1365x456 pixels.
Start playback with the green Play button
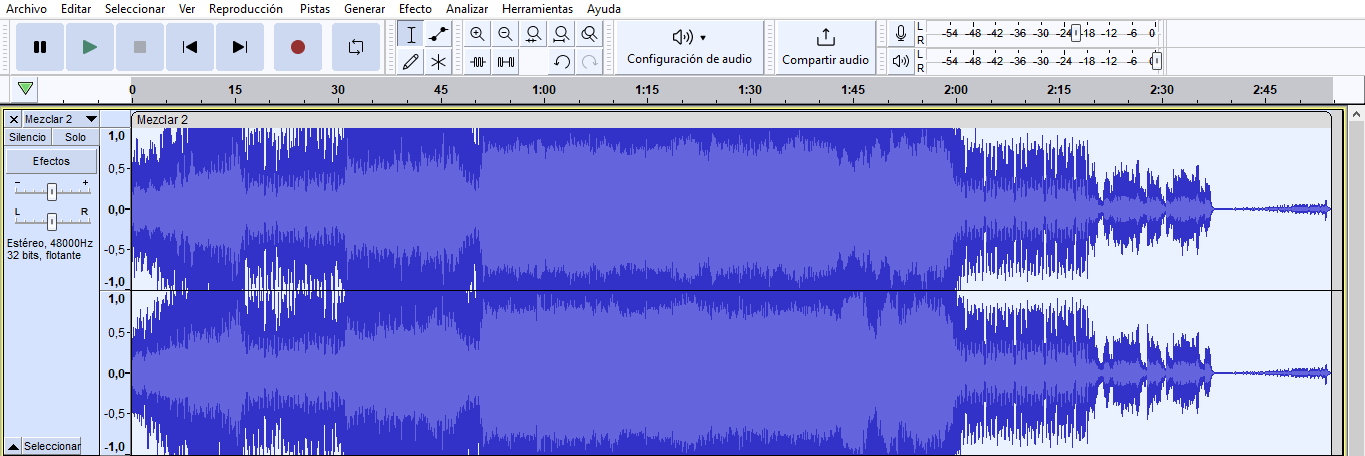[90, 47]
